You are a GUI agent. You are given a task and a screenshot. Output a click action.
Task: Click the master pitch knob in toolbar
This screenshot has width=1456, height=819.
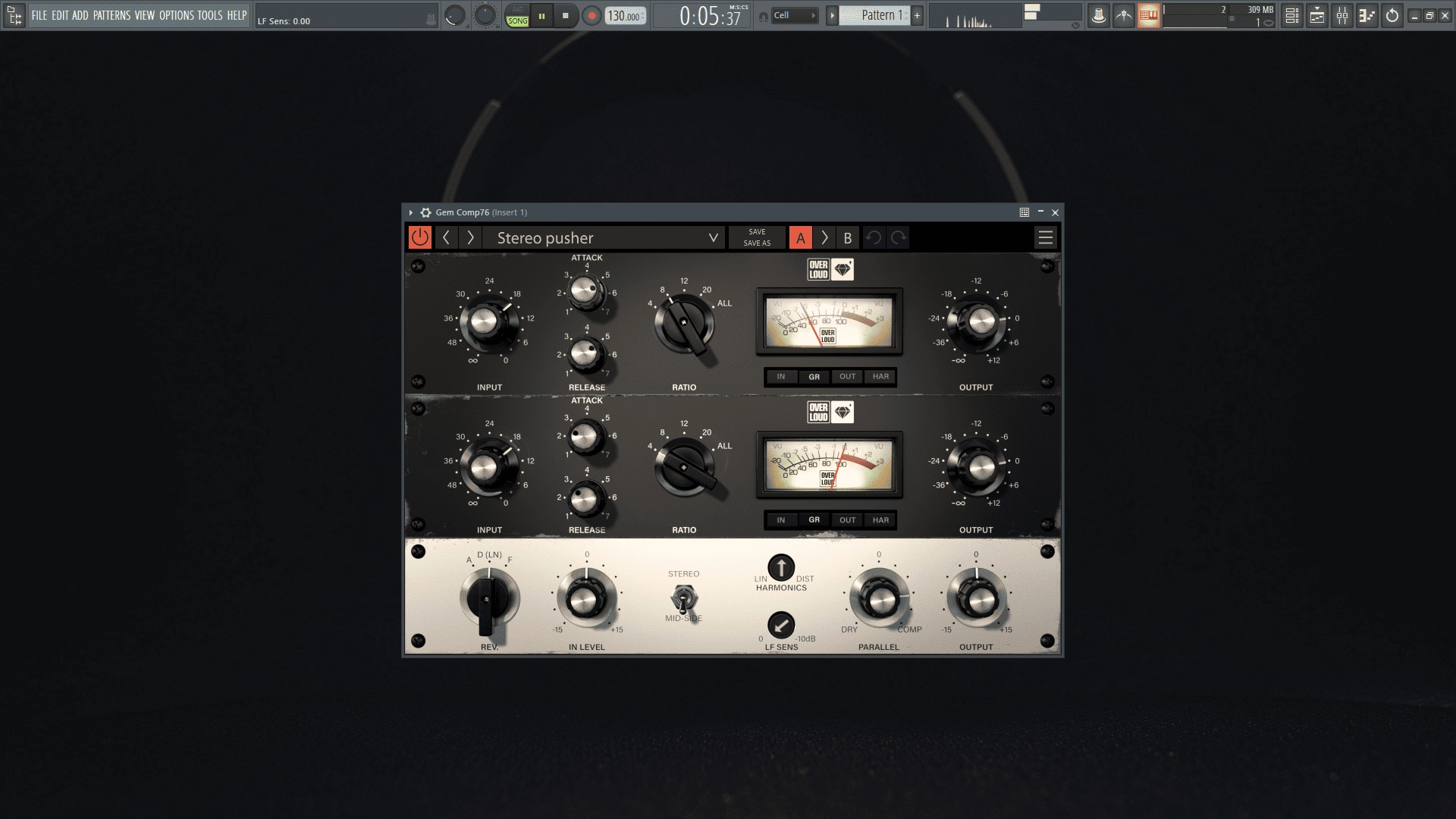point(485,16)
